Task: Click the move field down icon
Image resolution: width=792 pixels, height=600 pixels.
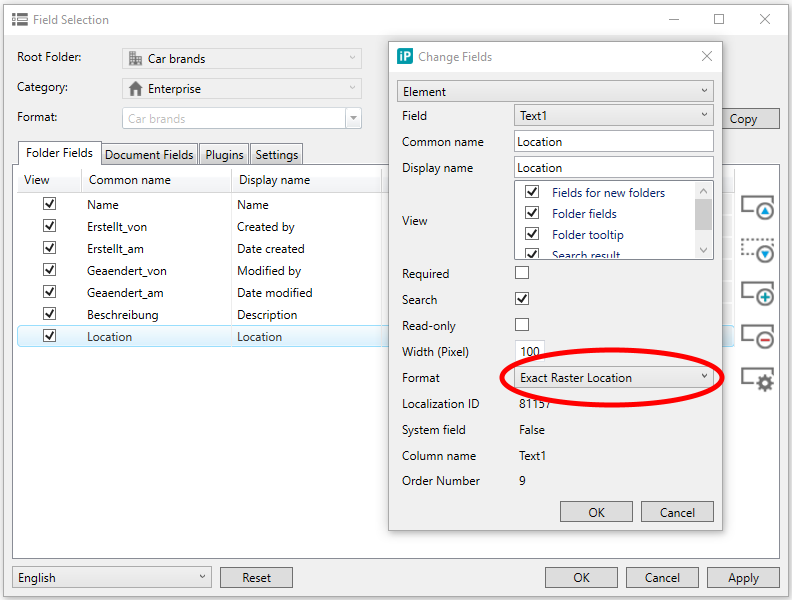Action: tap(757, 250)
